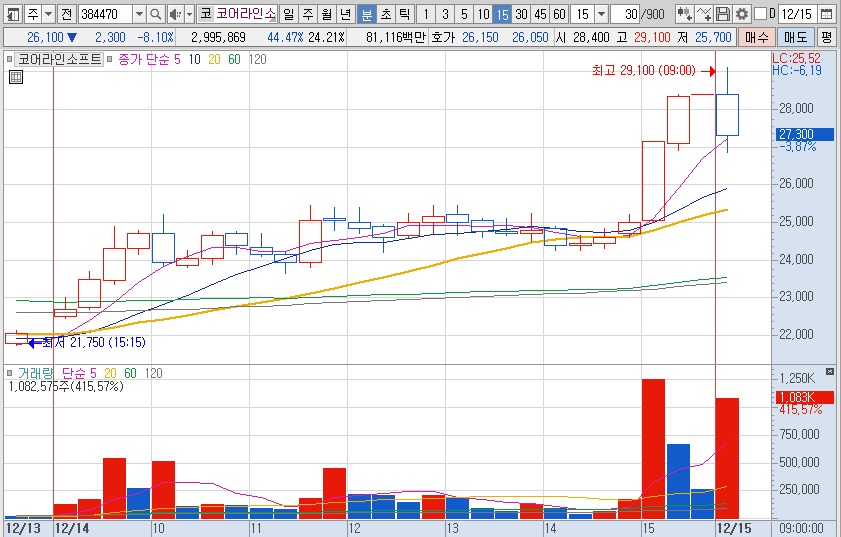The image size is (841, 537).
Task: Open the 주 market type dropdown arrow
Action: 48,14
